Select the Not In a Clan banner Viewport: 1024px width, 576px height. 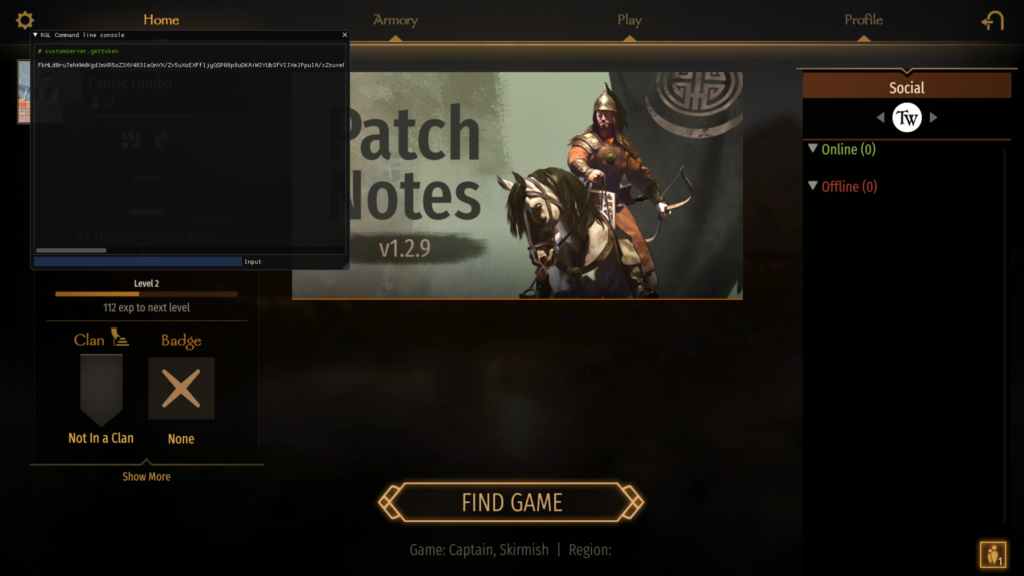101,390
